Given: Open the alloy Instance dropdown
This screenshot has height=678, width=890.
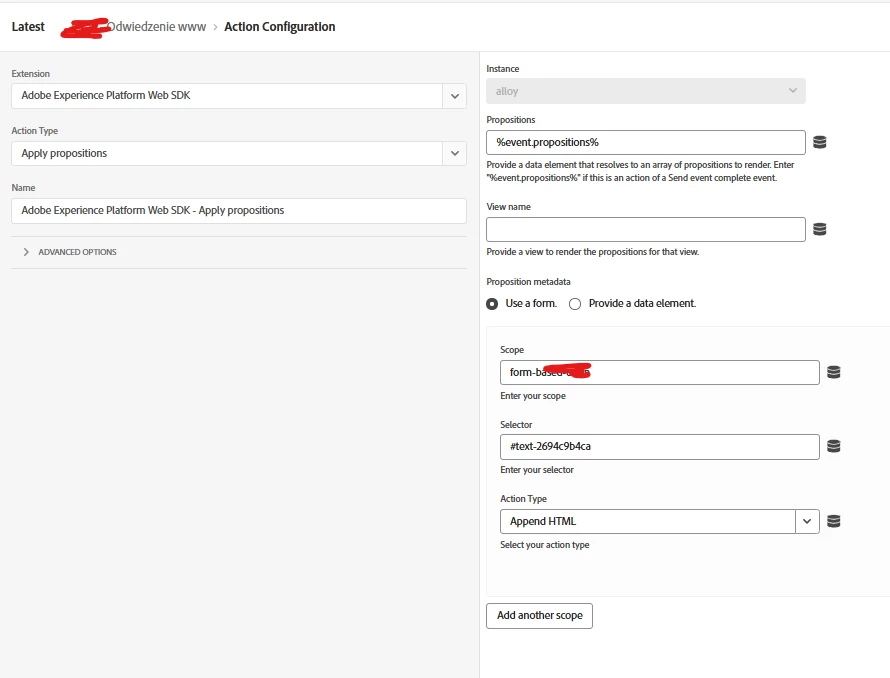Looking at the screenshot, I should (x=646, y=91).
